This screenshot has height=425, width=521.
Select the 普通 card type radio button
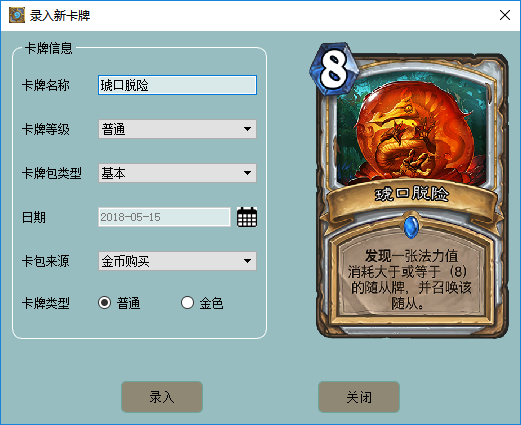[x=104, y=303]
